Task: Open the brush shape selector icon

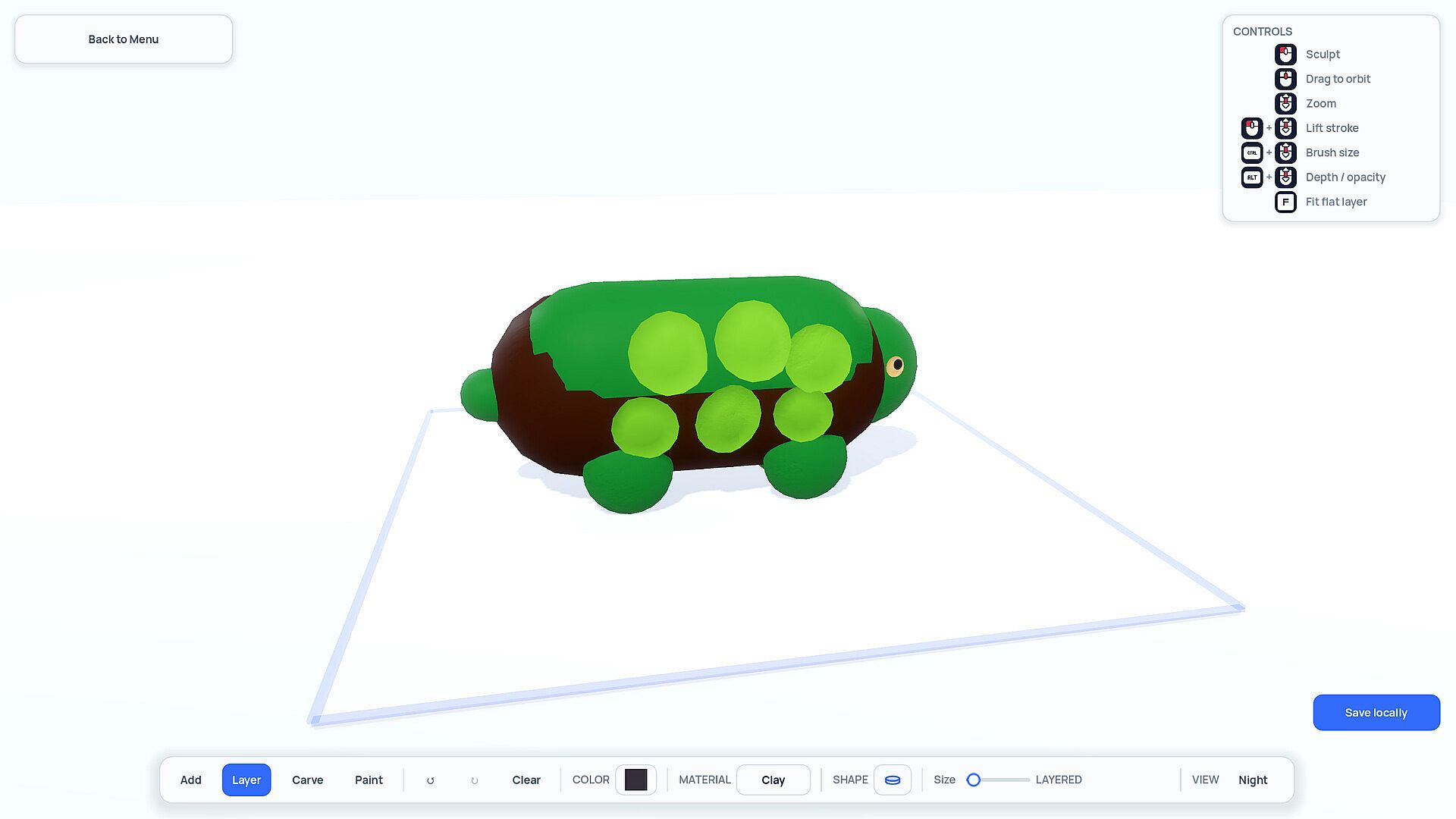Action: (893, 780)
